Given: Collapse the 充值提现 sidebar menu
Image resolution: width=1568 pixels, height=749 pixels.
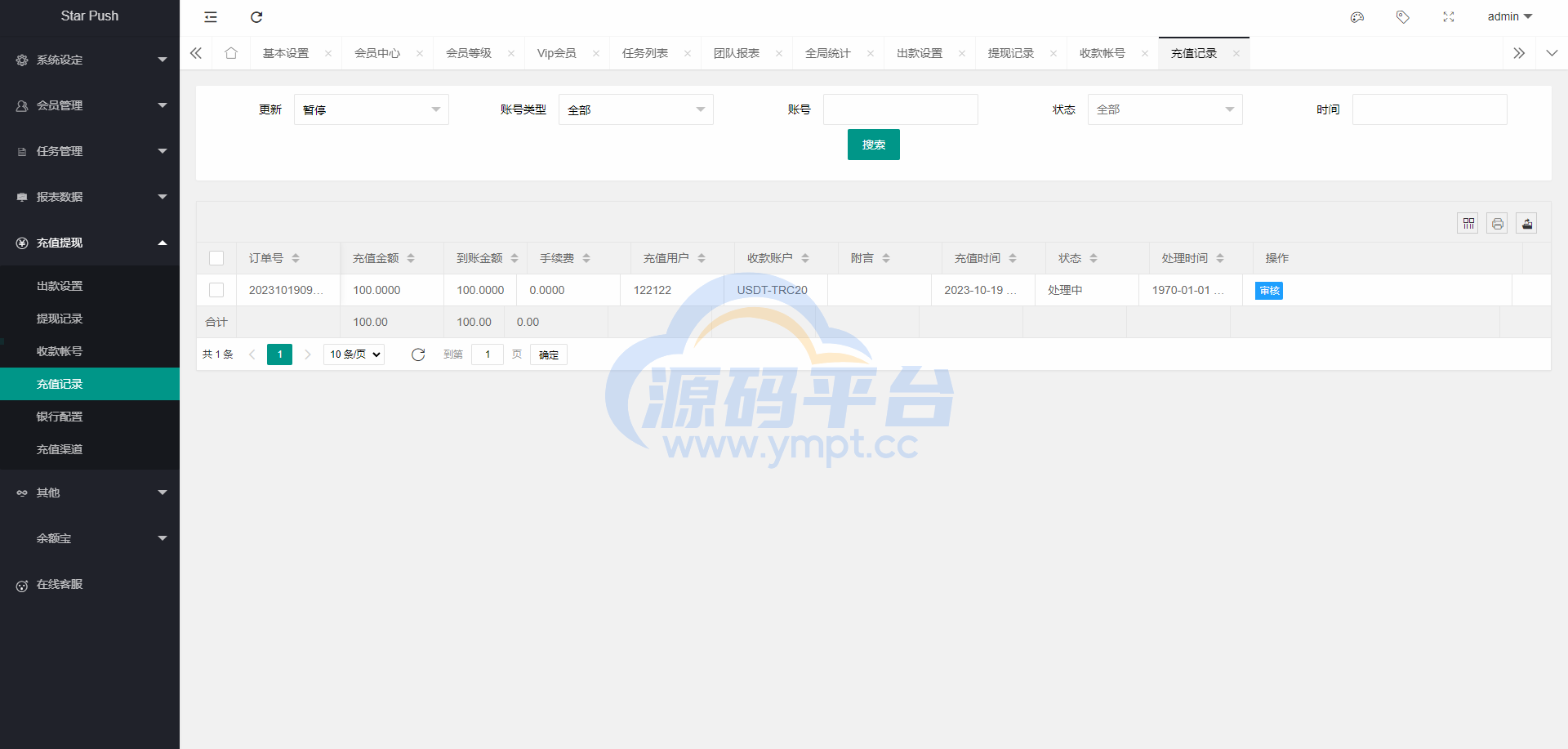Looking at the screenshot, I should [90, 243].
